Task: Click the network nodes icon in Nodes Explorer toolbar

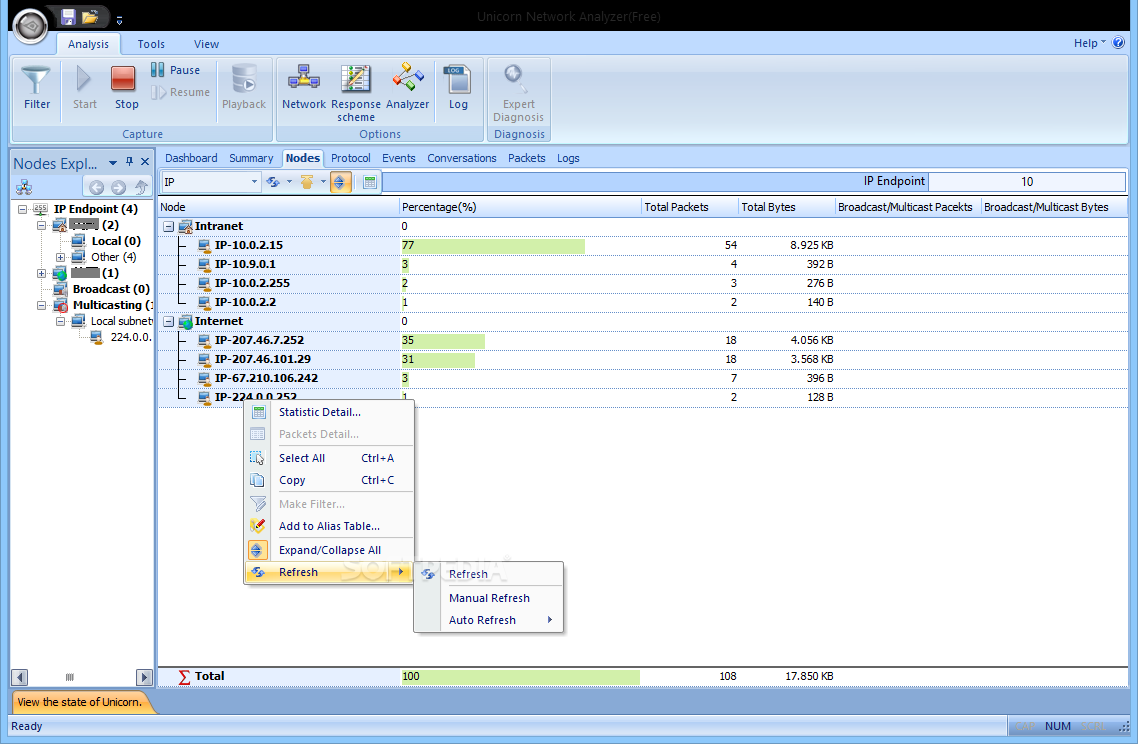Action: coord(24,187)
